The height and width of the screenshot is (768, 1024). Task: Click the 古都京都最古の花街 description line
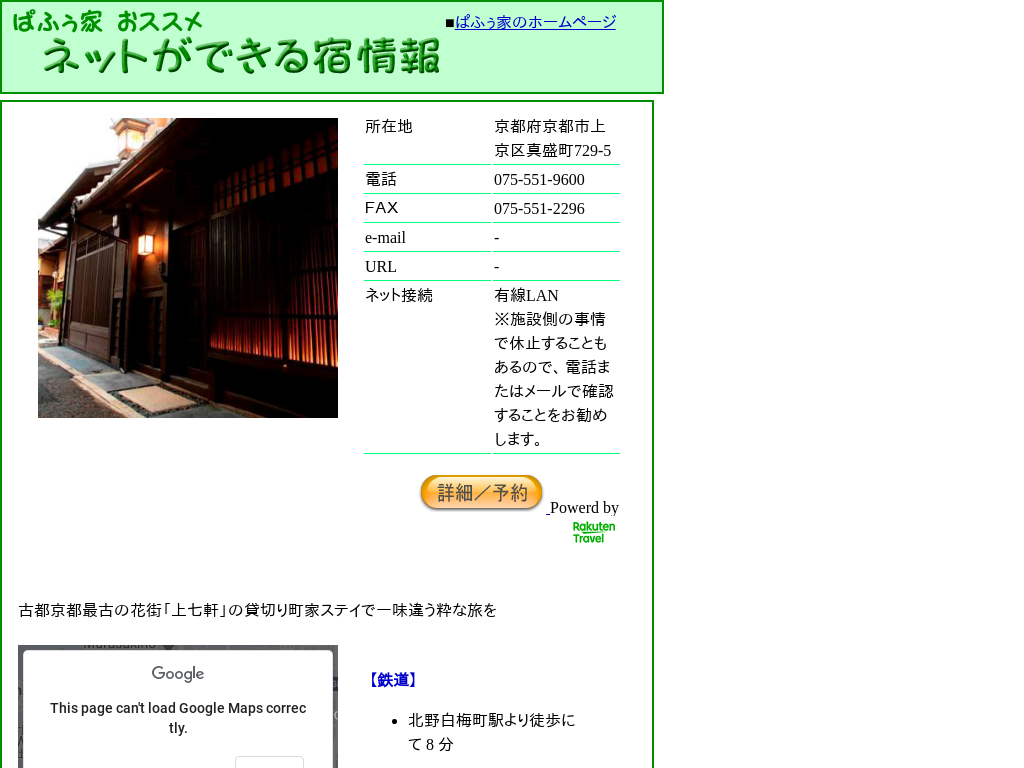(258, 610)
